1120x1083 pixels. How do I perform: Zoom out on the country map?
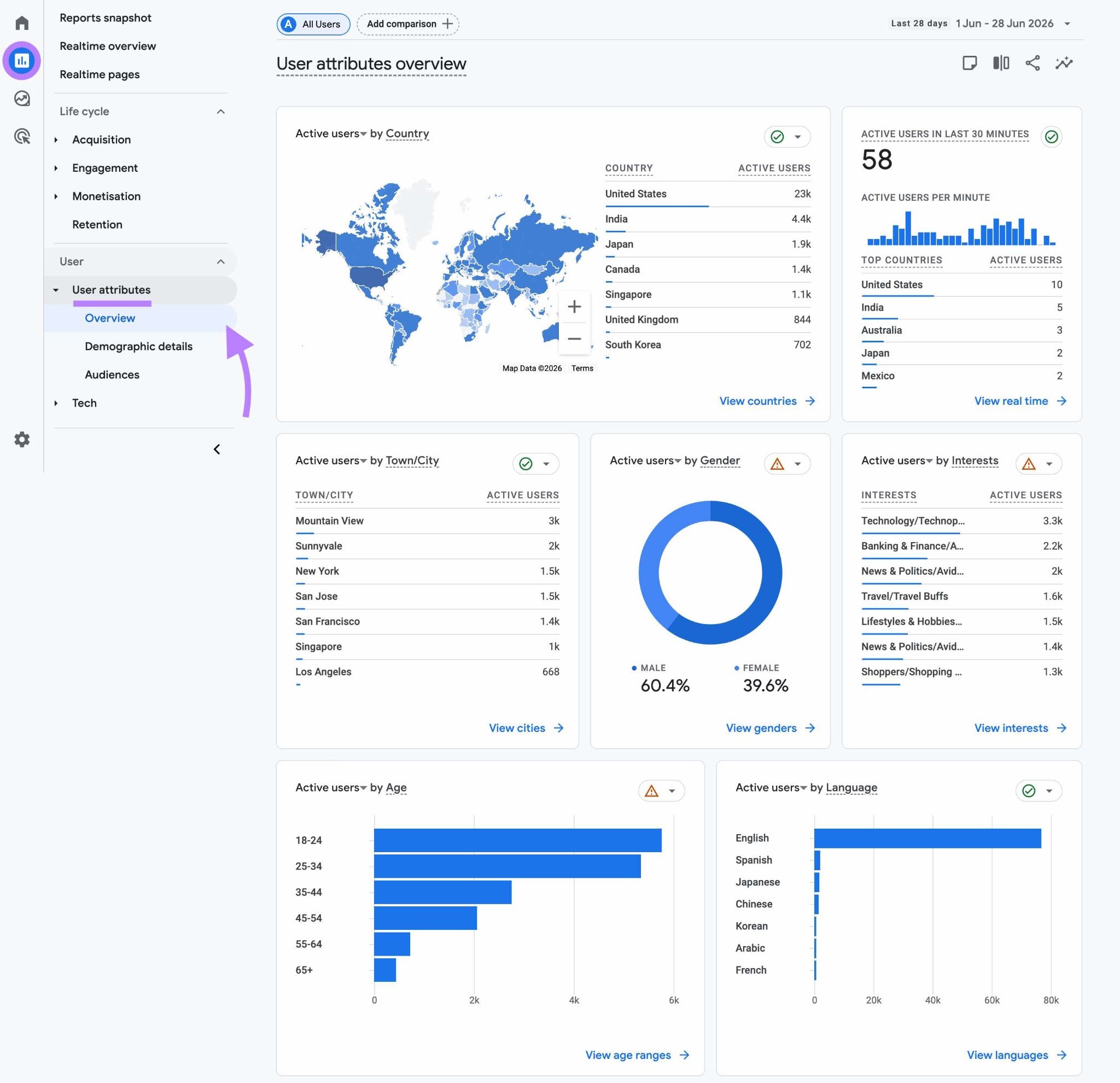click(574, 339)
